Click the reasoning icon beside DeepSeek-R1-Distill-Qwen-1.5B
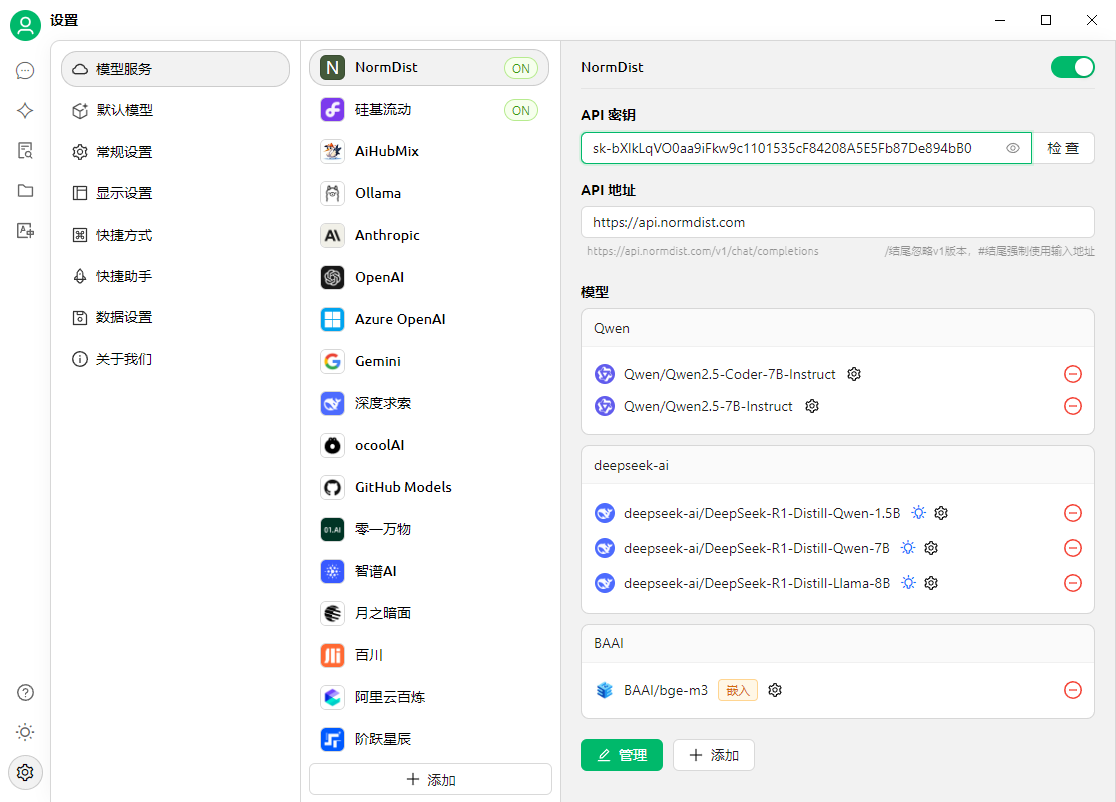 pyautogui.click(x=919, y=513)
